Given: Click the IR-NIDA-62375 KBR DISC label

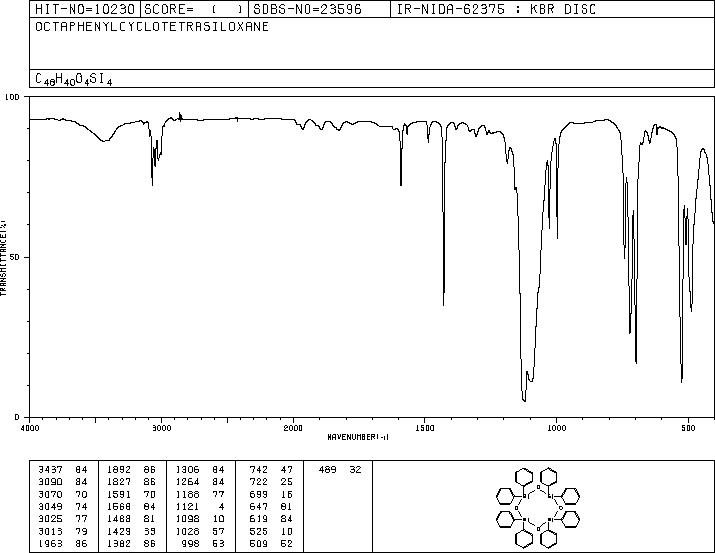Looking at the screenshot, I should click(x=496, y=9).
